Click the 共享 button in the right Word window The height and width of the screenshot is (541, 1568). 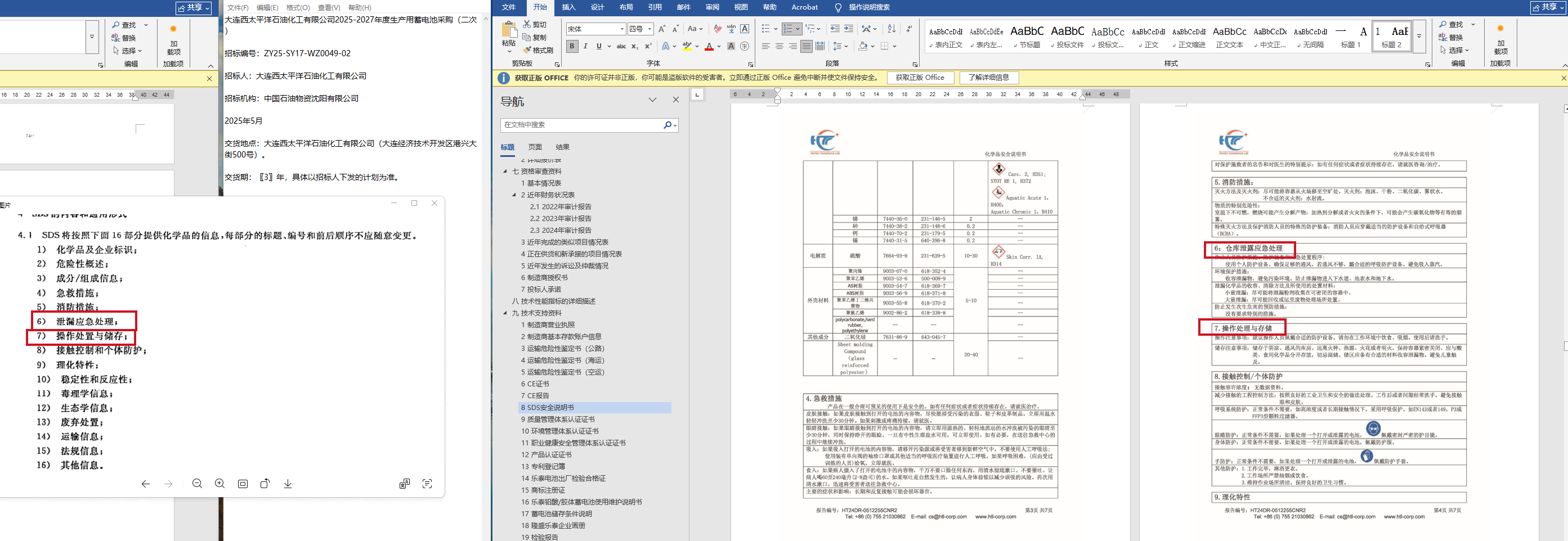(x=1548, y=7)
